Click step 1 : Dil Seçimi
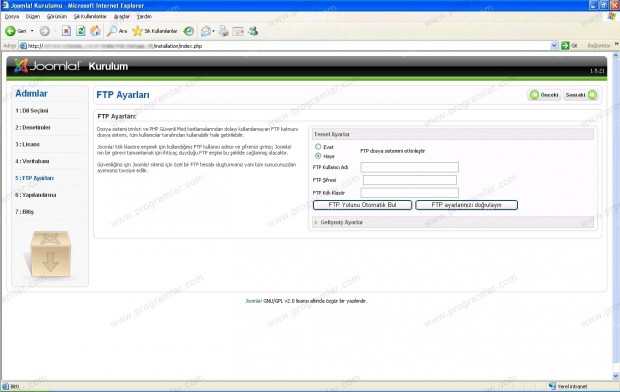The height and width of the screenshot is (392, 620). pyautogui.click(x=32, y=111)
